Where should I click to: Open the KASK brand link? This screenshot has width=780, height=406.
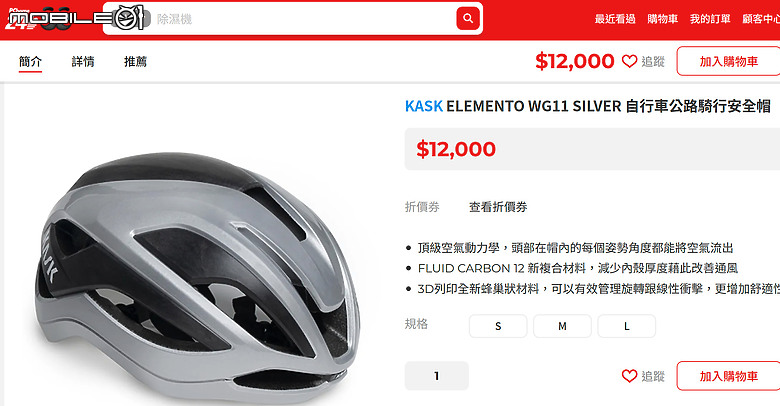pos(423,106)
